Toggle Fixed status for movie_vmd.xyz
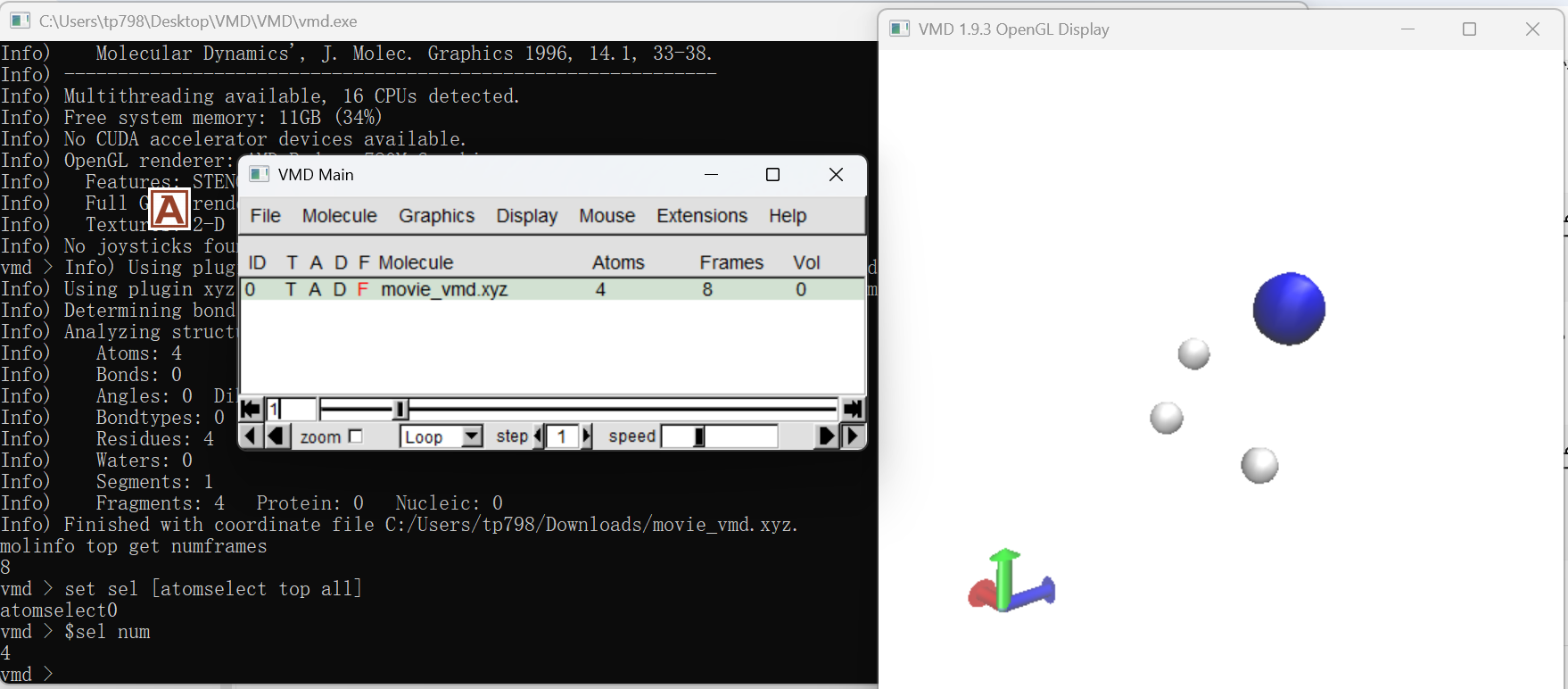Image resolution: width=1568 pixels, height=689 pixels. (363, 289)
